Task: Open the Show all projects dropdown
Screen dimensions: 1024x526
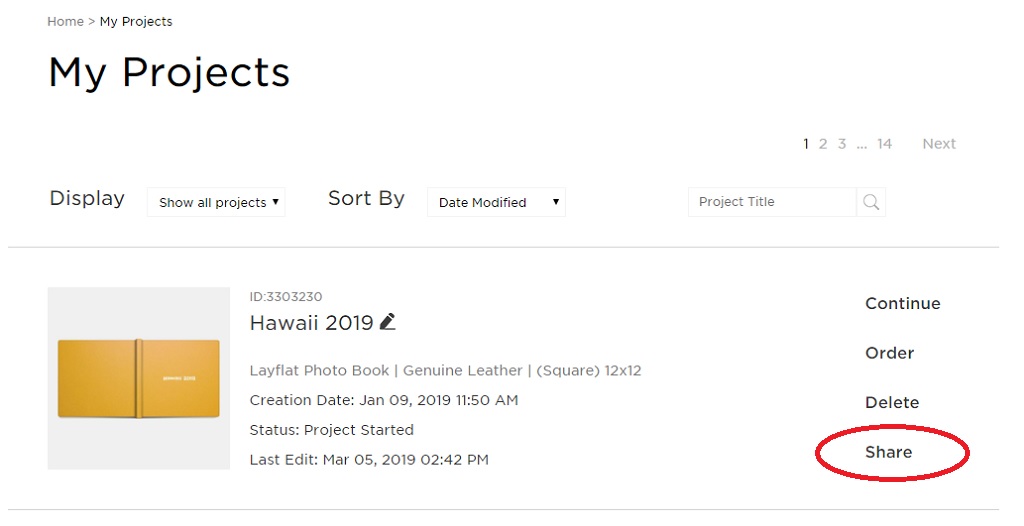Action: tap(216, 202)
